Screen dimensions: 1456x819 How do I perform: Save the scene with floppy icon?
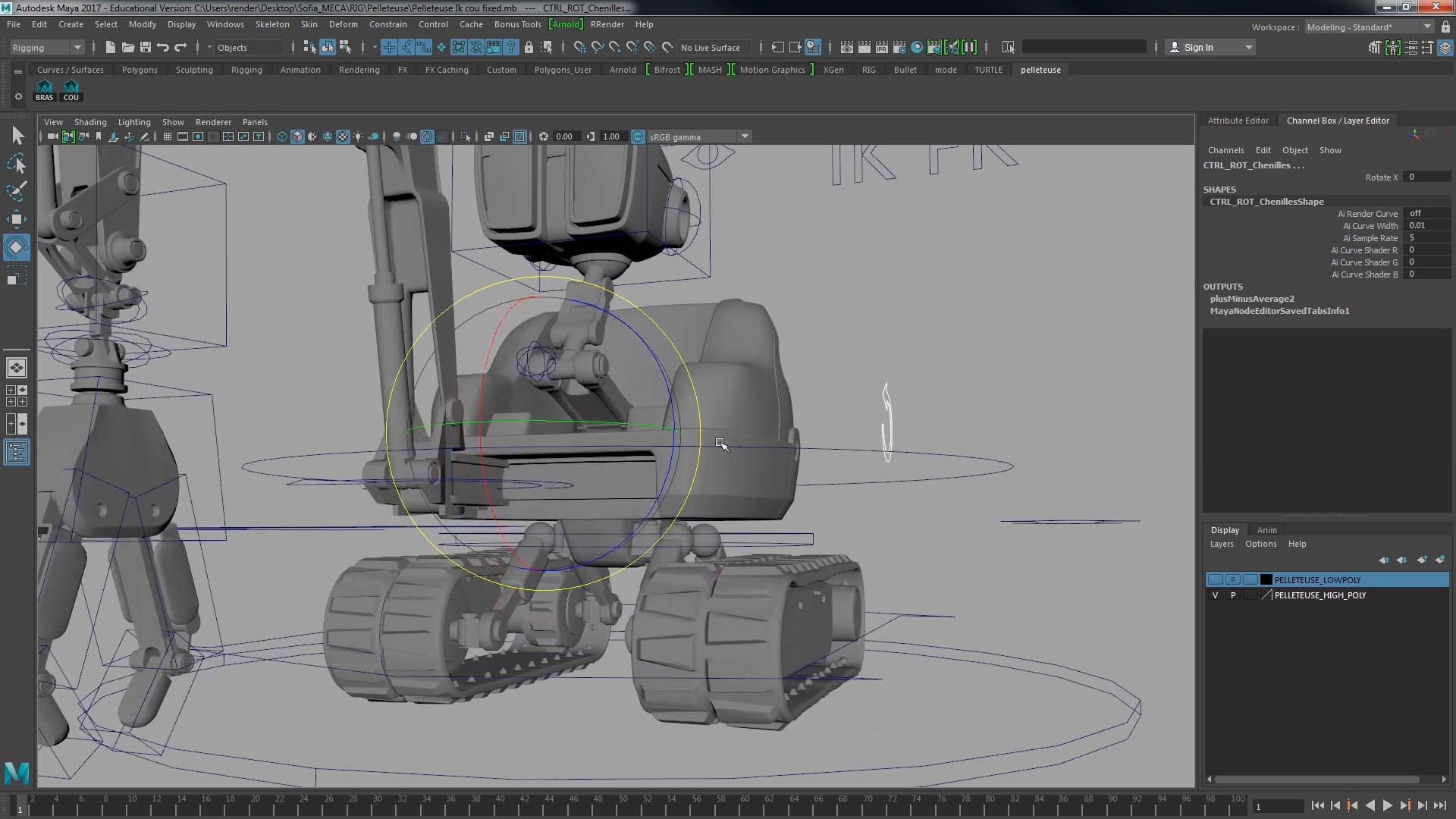click(146, 47)
